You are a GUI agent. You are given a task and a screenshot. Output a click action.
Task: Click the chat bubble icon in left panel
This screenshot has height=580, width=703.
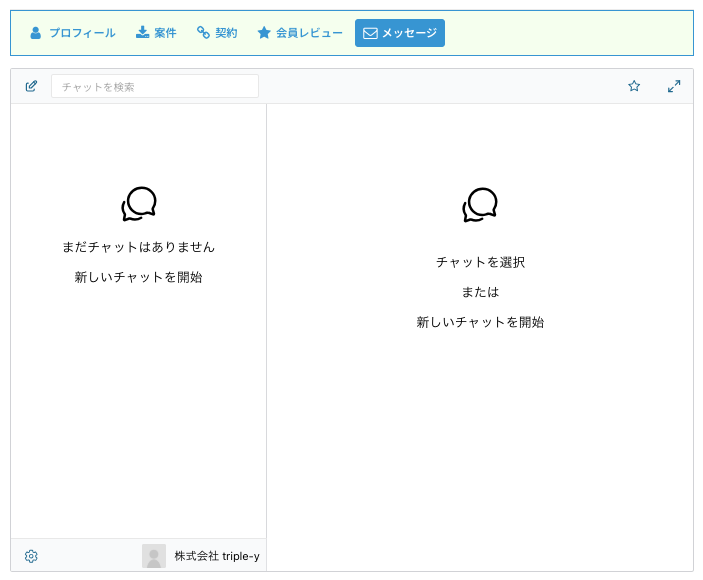[139, 204]
